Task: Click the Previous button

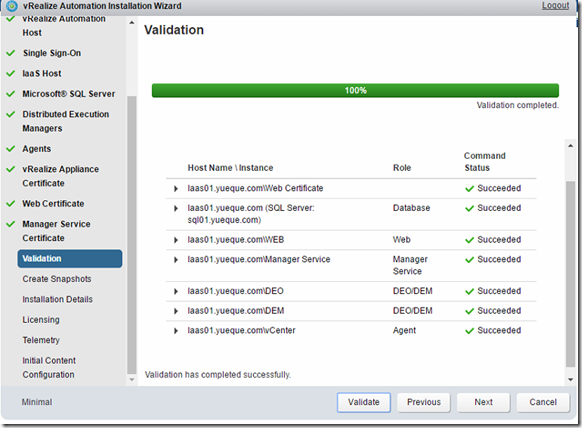Action: [x=424, y=402]
